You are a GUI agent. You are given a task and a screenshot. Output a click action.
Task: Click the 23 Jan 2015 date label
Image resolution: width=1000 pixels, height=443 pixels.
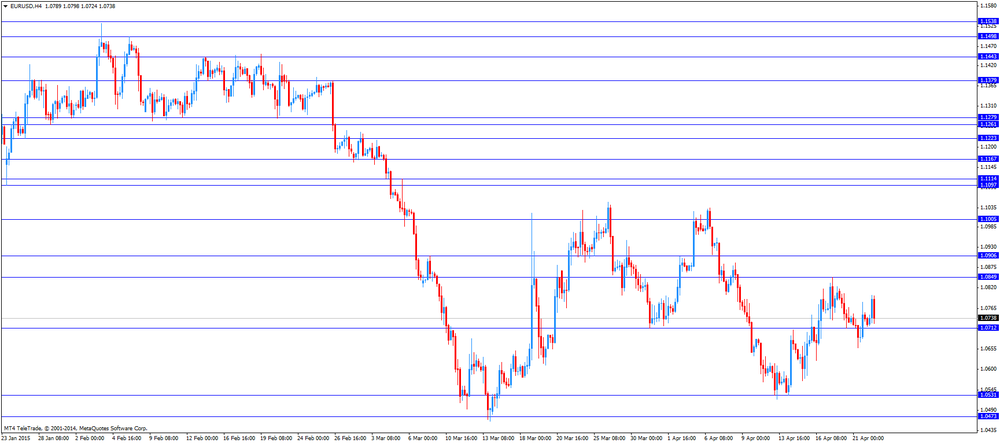(x=16, y=439)
